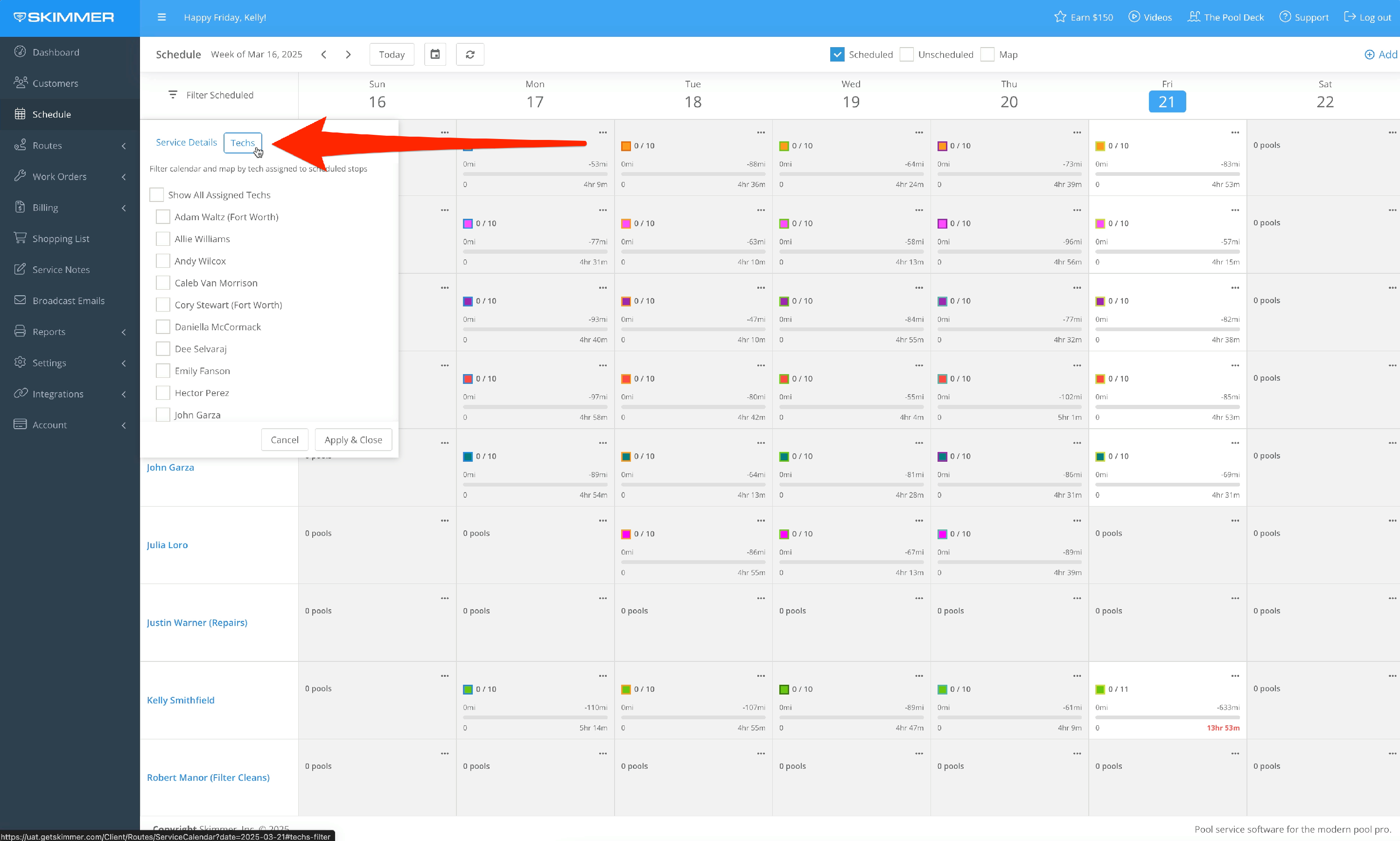Viewport: 1400px width, 841px height.
Task: Open Kelly Smithfield tech link
Action: pos(180,700)
